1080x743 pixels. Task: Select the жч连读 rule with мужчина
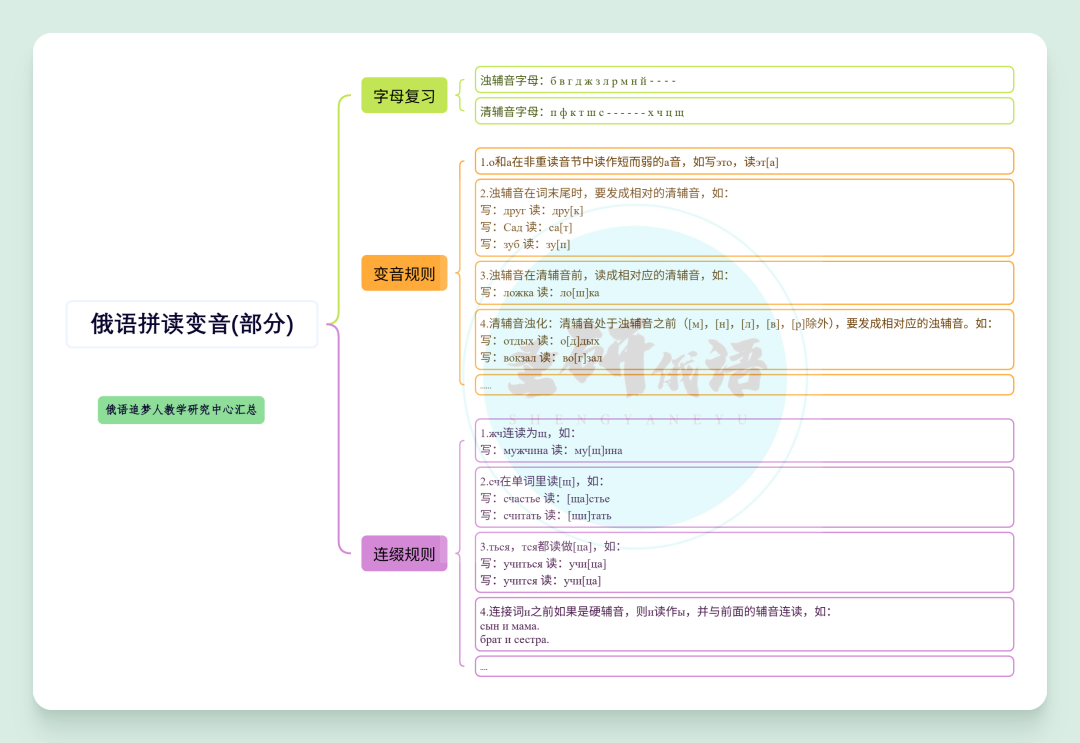click(x=744, y=441)
